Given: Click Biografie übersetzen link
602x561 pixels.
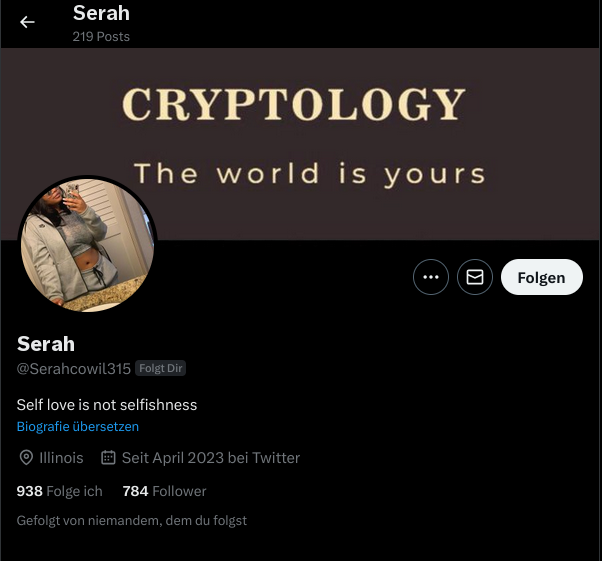Looking at the screenshot, I should tap(78, 427).
